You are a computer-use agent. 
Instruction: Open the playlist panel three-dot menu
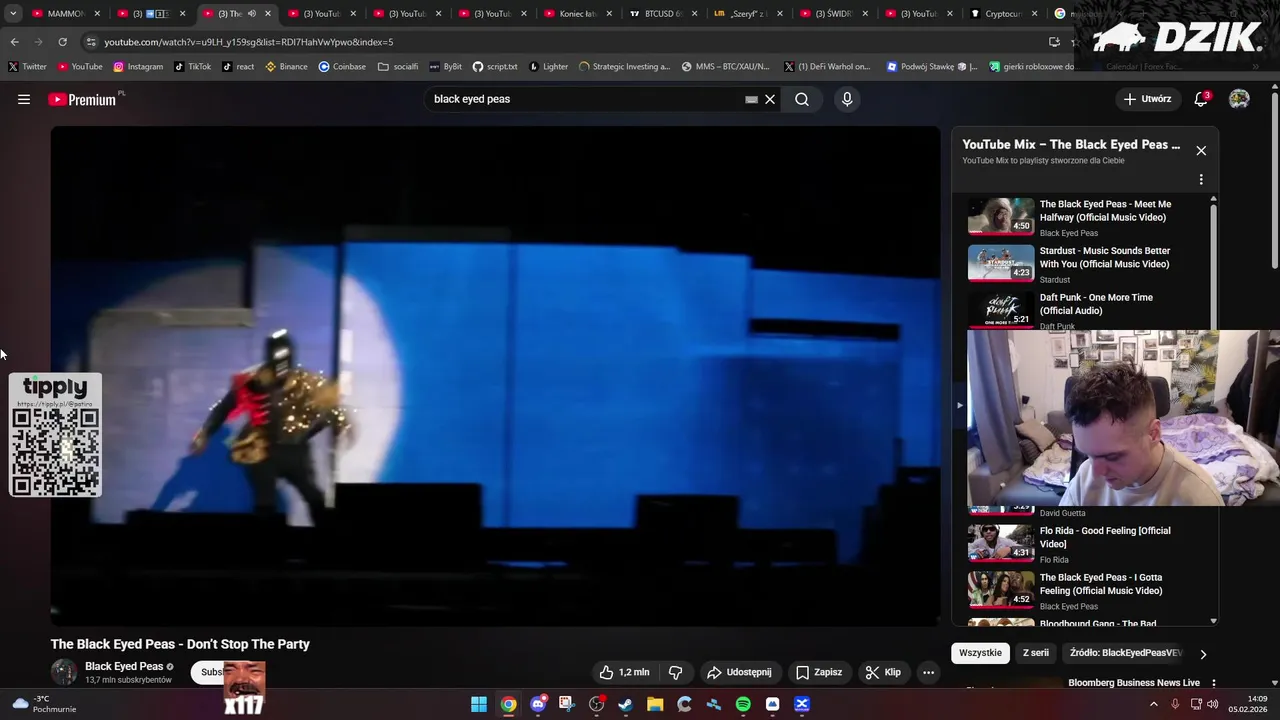point(1201,180)
